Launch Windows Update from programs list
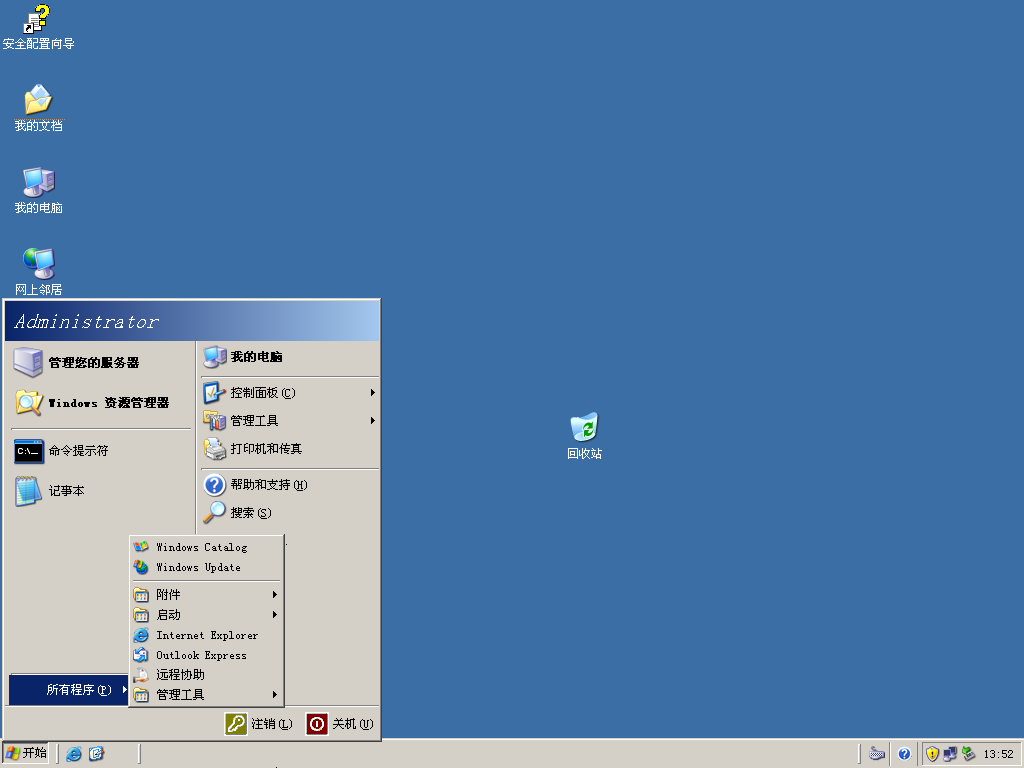Viewport: 1024px width, 768px height. coord(206,568)
